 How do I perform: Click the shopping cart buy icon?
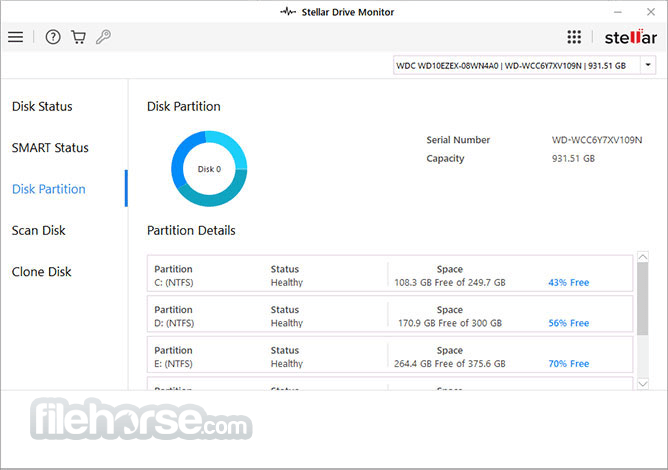pyautogui.click(x=78, y=37)
